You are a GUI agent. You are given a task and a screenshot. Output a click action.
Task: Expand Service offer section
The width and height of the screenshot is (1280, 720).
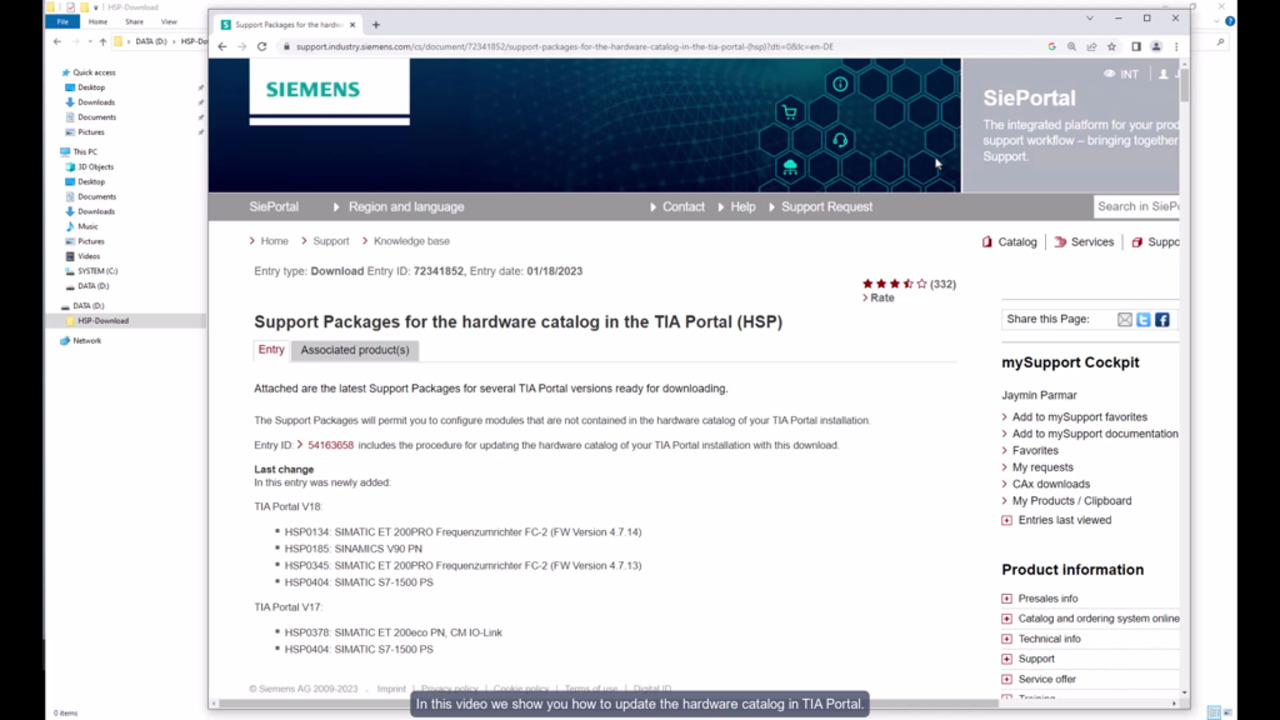(x=1007, y=679)
